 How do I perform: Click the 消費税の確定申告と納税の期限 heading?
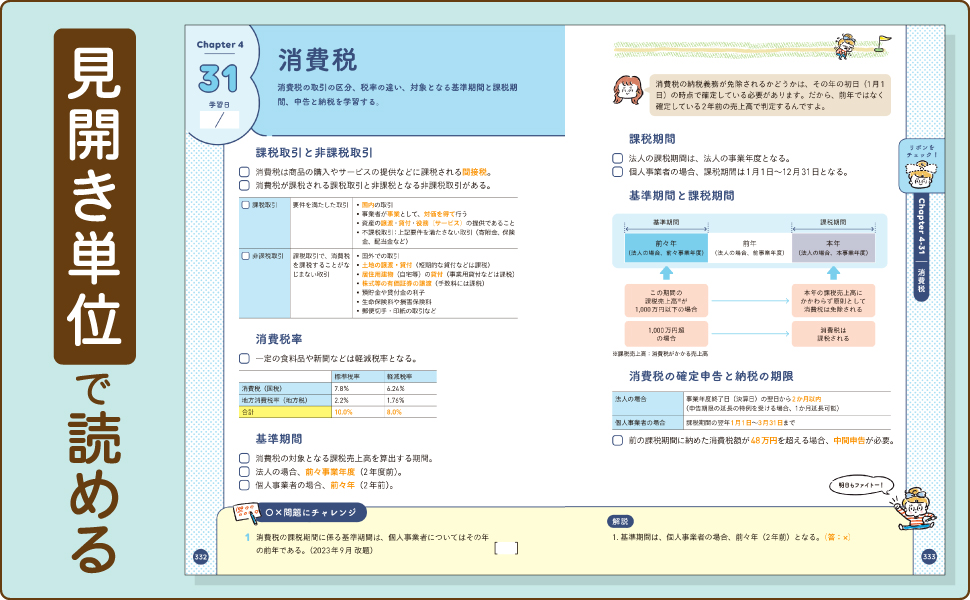(x=711, y=376)
